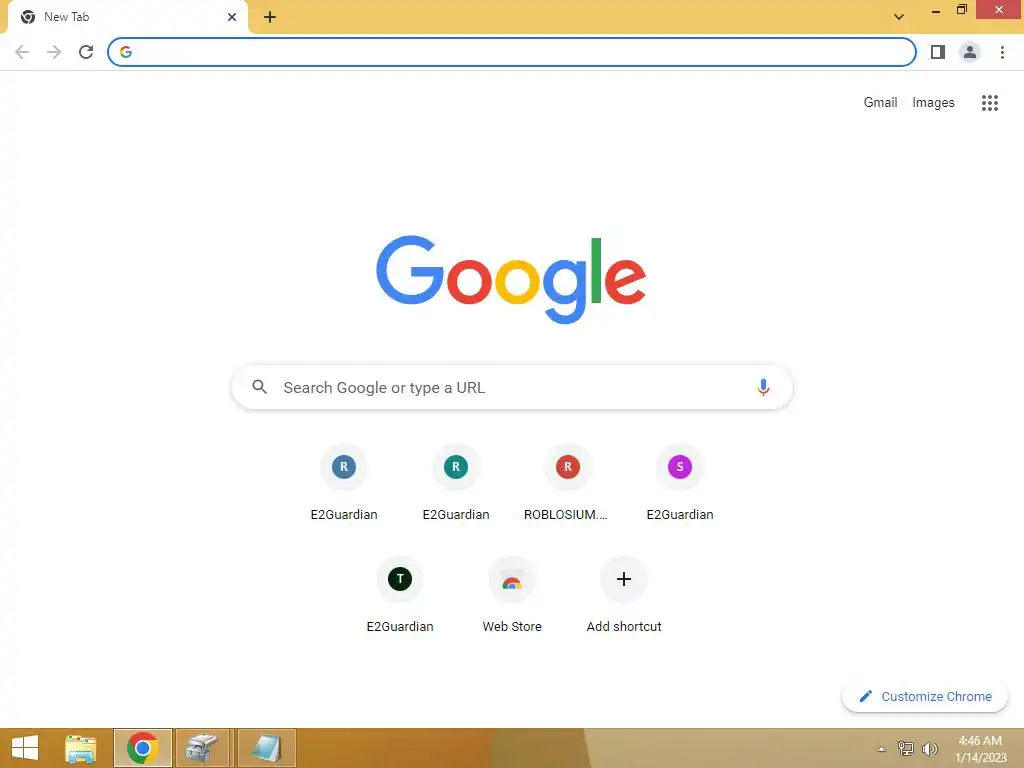Open the Chrome three-dot menu
Viewport: 1024px width, 768px height.
[x=1002, y=52]
